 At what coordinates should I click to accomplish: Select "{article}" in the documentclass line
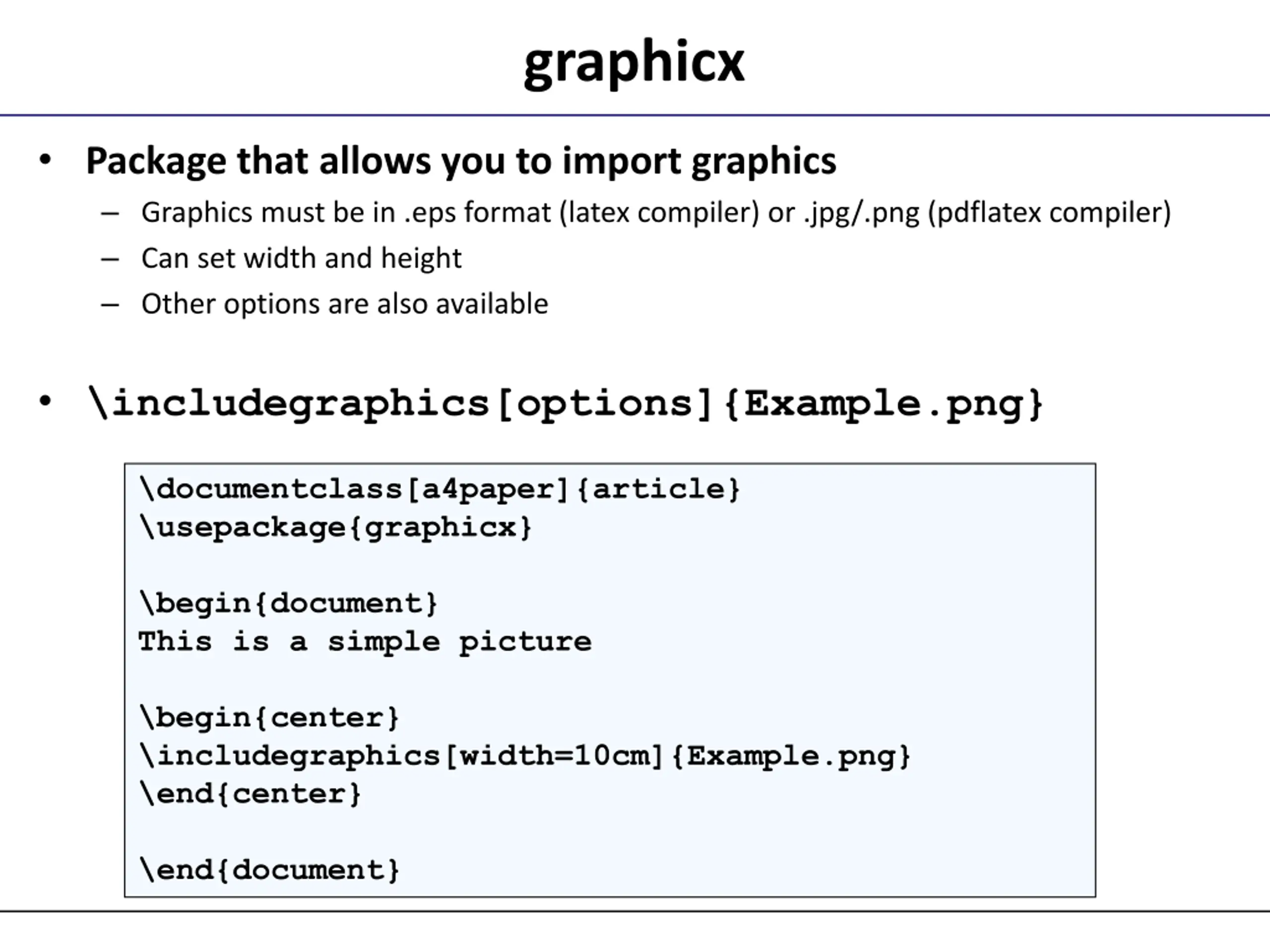658,489
